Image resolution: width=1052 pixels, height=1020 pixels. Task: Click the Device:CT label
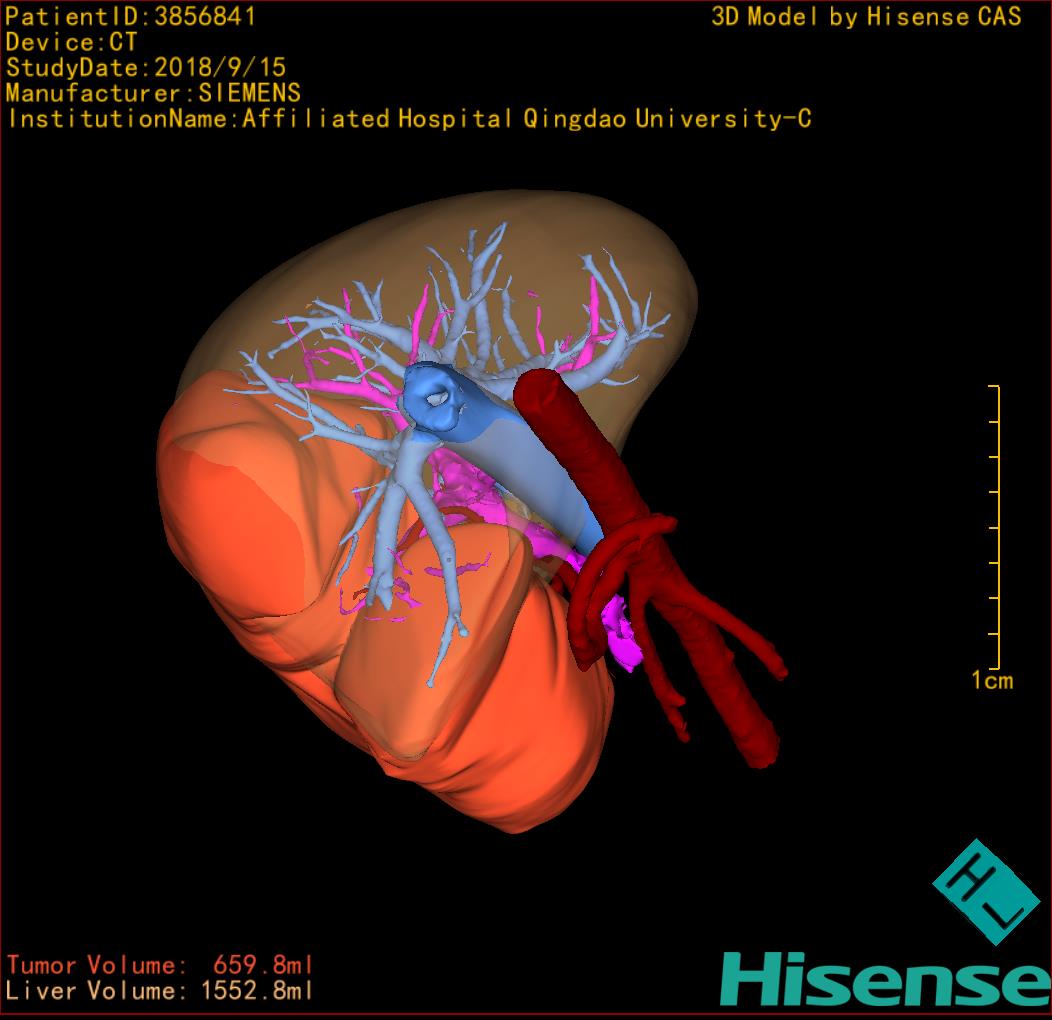72,42
